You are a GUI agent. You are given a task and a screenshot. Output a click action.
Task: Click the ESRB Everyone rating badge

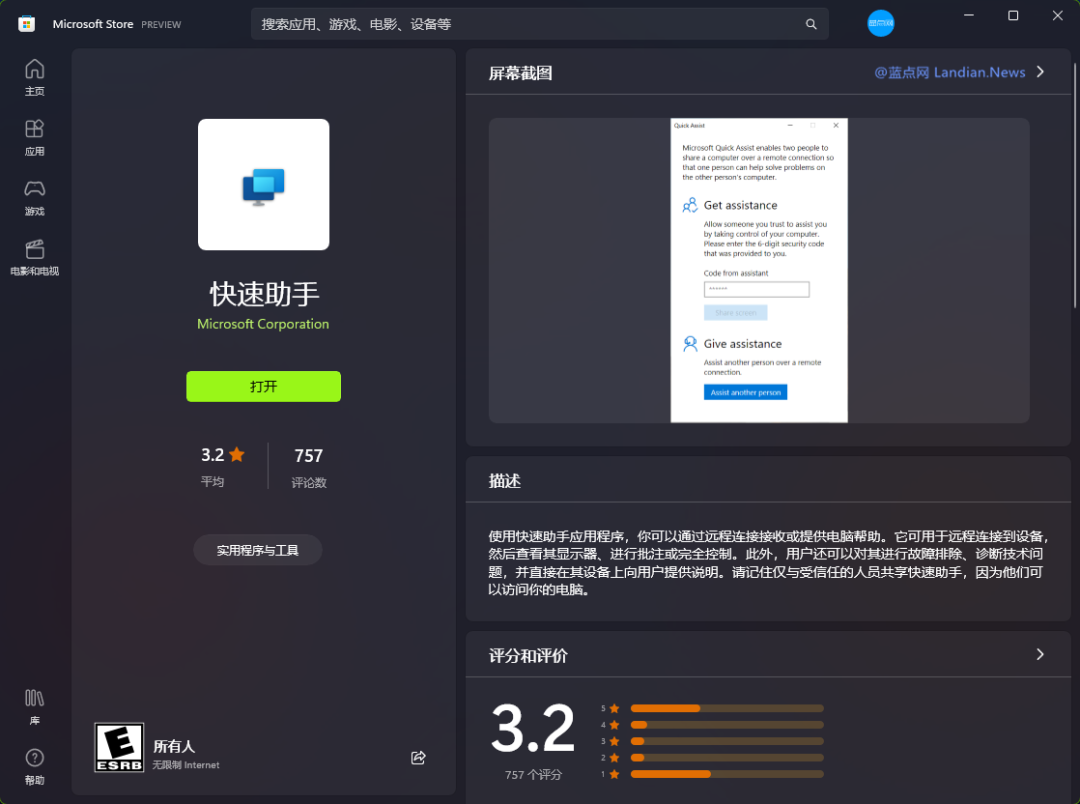coord(119,748)
